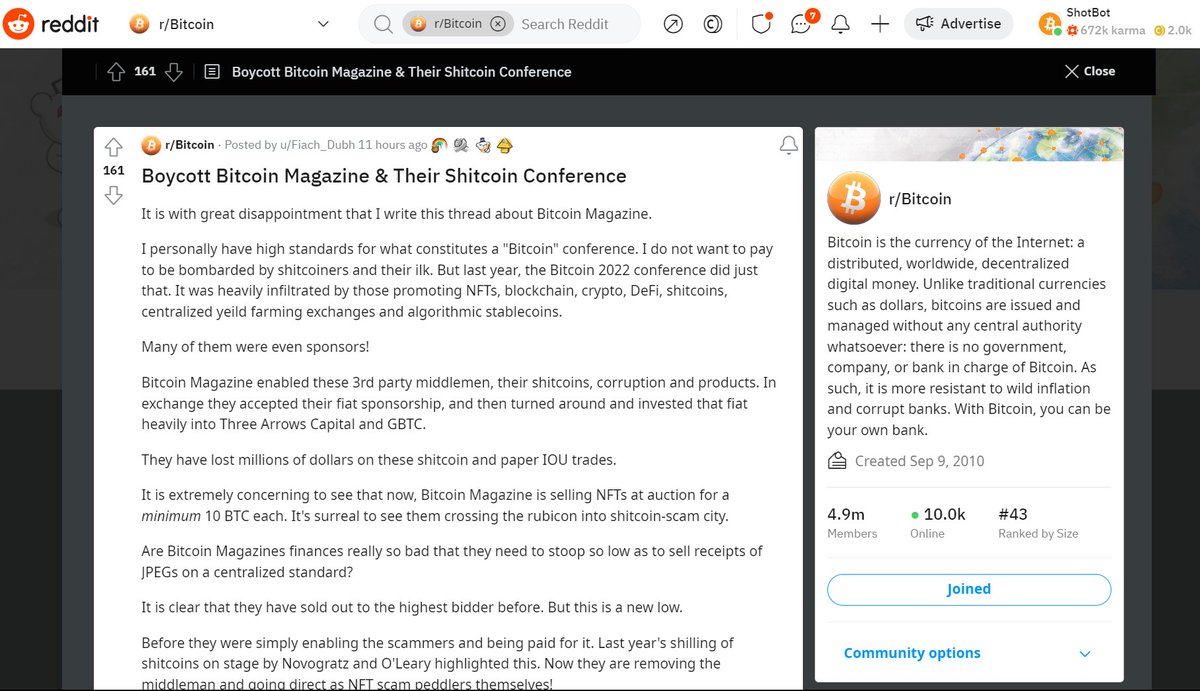Screen dimensions: 1200x691
Task: Click the third award icon
Action: (x=483, y=146)
